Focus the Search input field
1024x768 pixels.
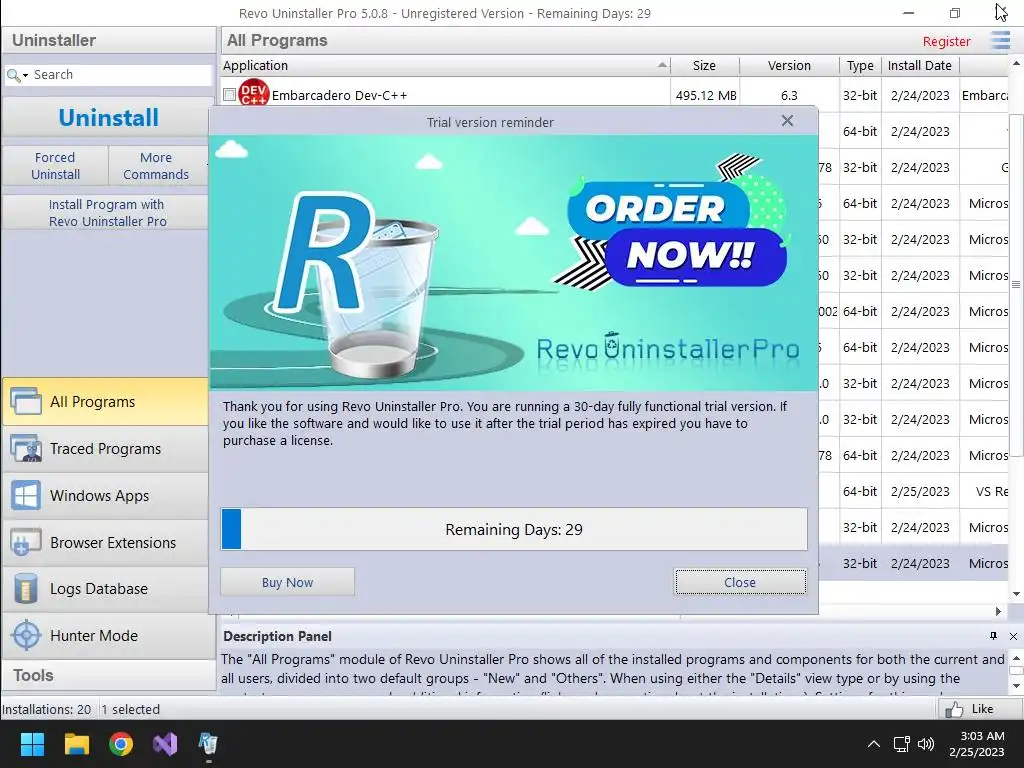[121, 75]
